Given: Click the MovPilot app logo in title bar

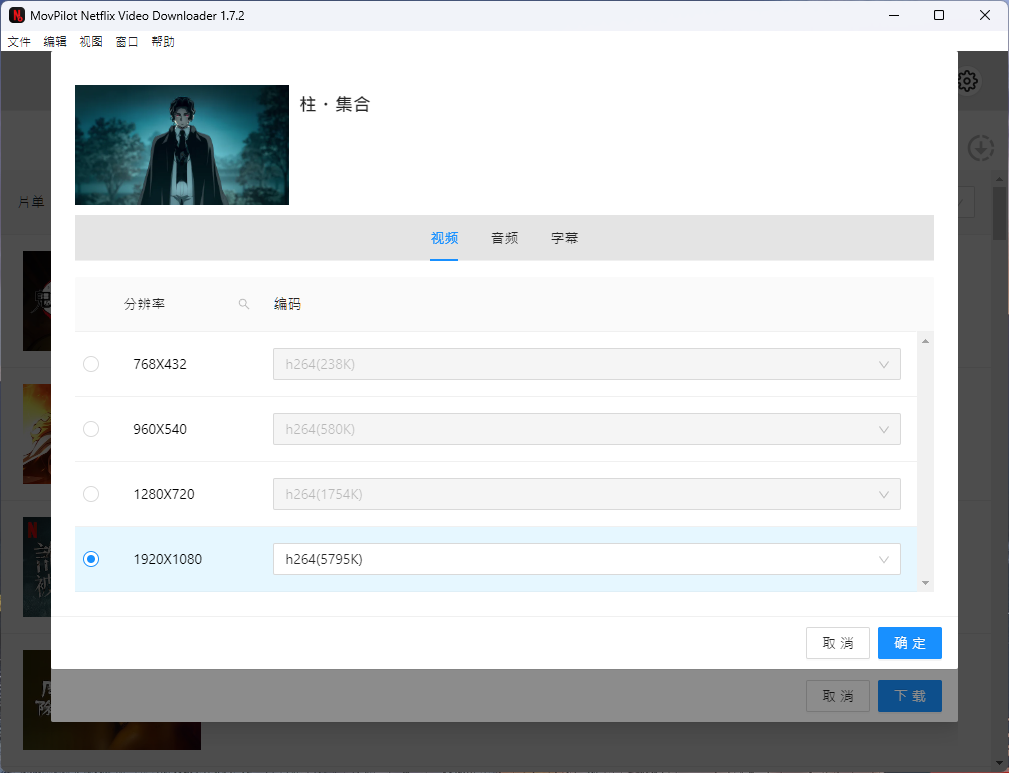Looking at the screenshot, I should tap(16, 15).
